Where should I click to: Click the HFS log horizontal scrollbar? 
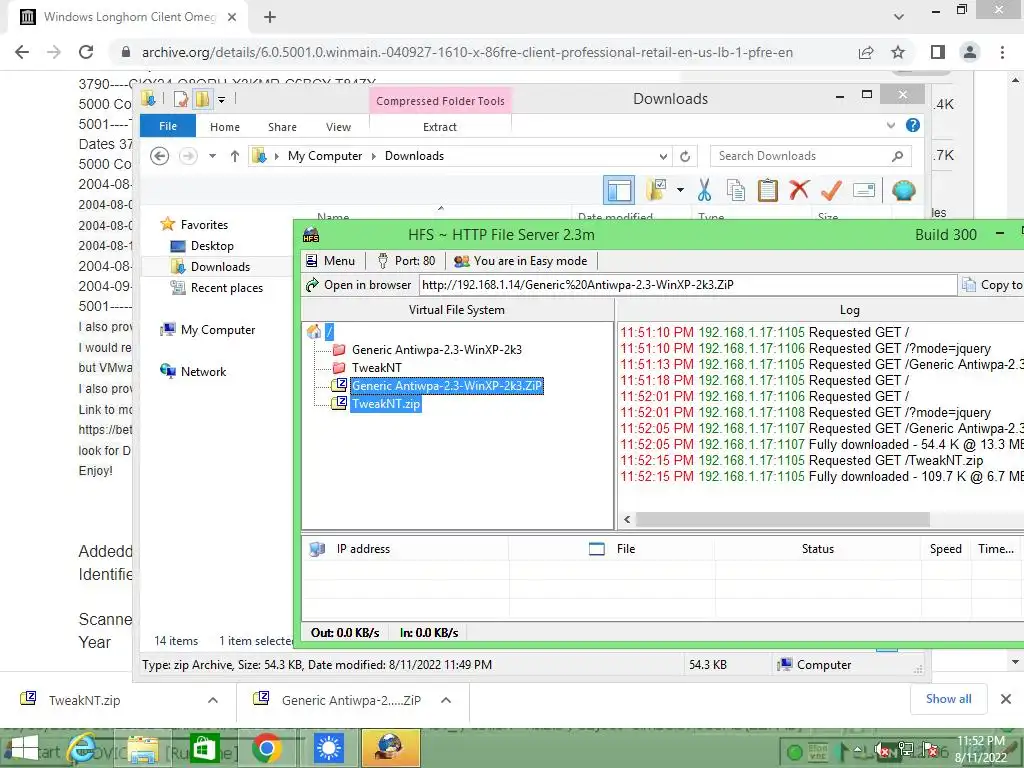782,520
